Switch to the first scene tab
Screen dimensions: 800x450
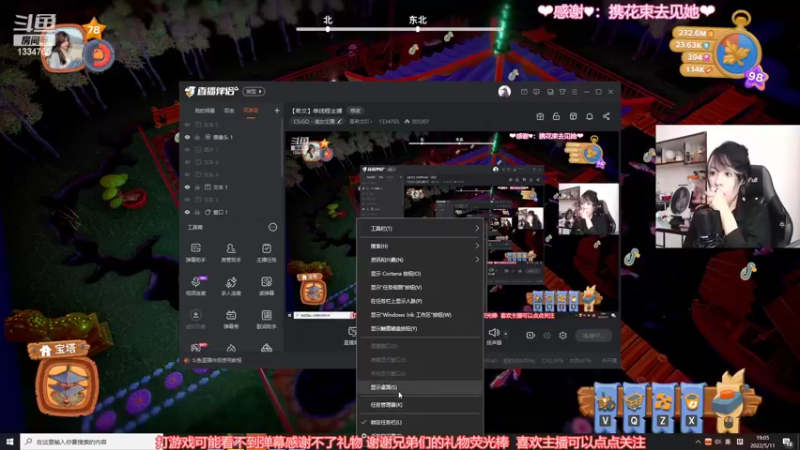click(x=205, y=111)
